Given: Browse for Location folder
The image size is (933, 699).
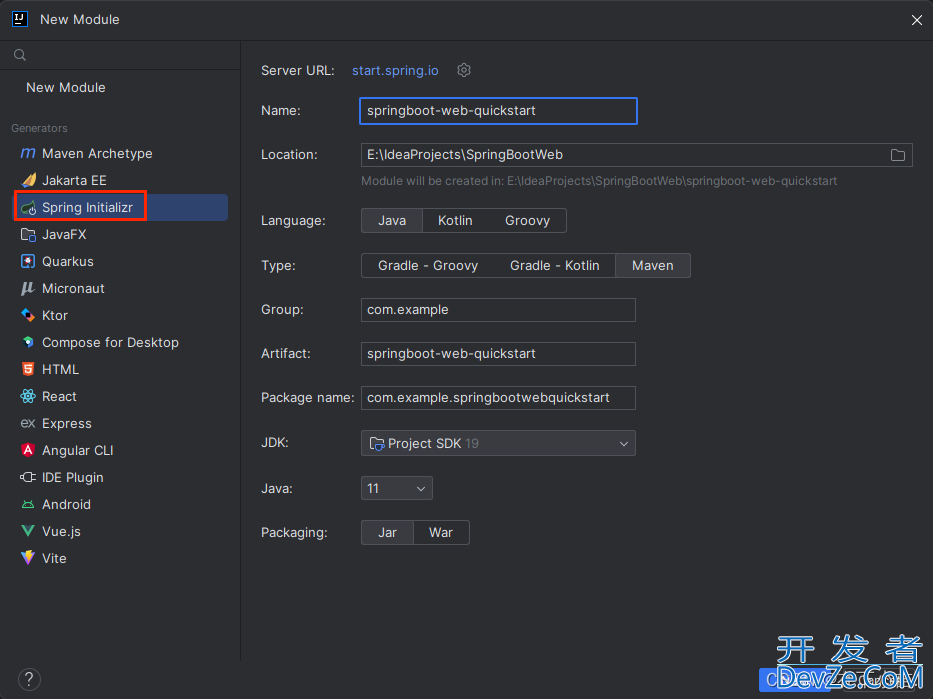Looking at the screenshot, I should coord(898,155).
